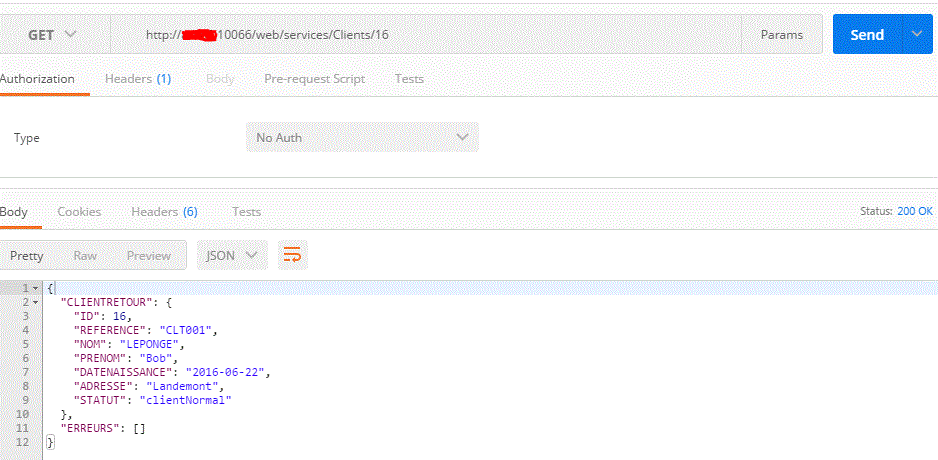Select the Pretty view

click(x=26, y=256)
